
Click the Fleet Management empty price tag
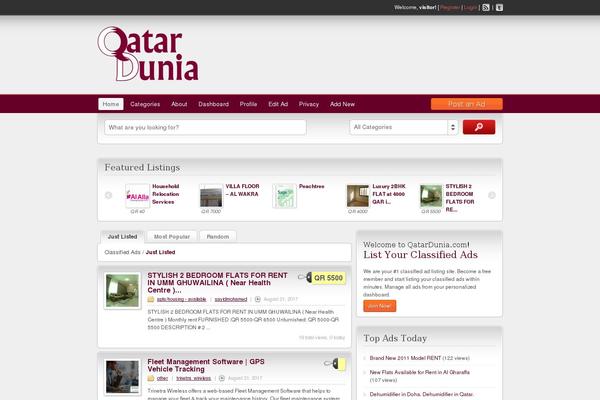(335, 364)
